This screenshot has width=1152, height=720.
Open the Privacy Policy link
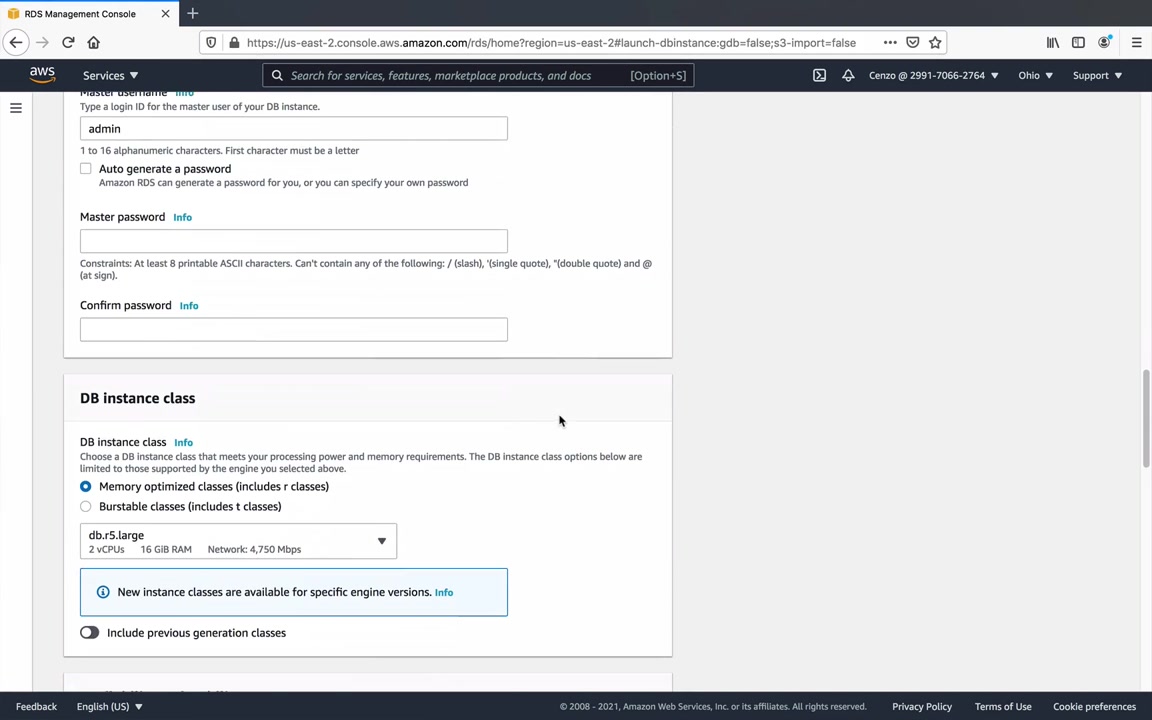tap(922, 706)
